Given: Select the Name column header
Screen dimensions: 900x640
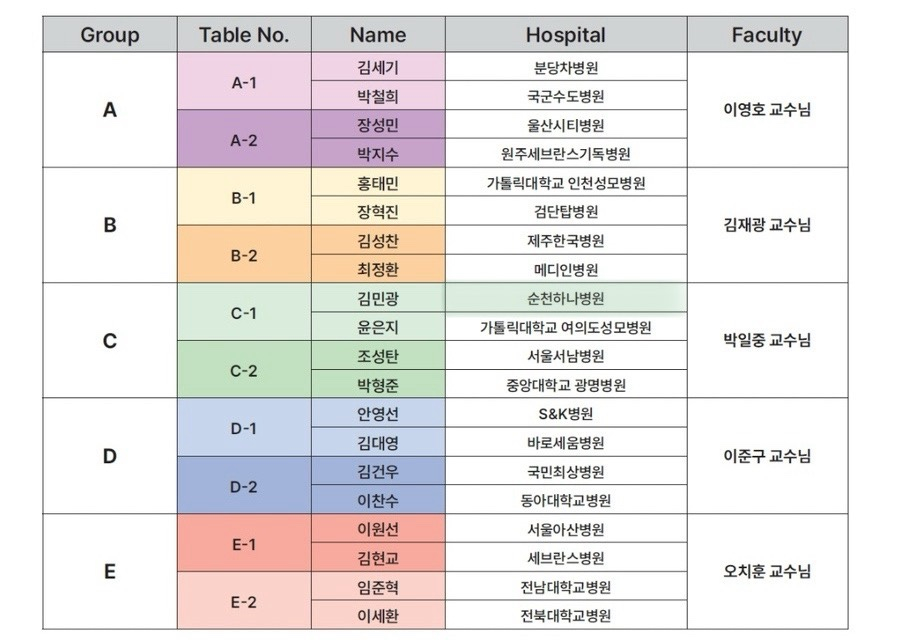Looking at the screenshot, I should coord(378,35).
